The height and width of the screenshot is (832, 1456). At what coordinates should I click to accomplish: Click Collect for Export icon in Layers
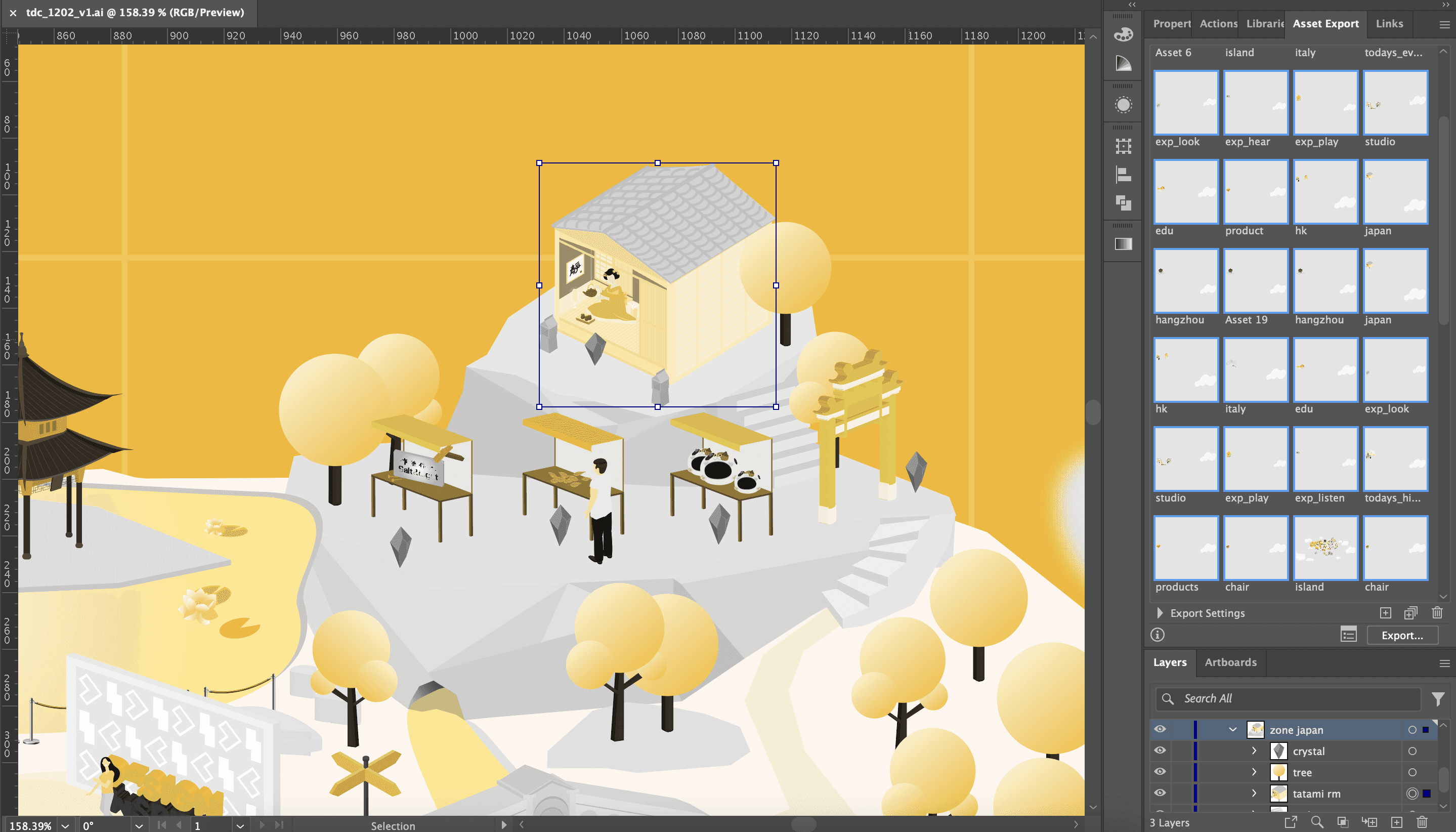pyautogui.click(x=1291, y=822)
